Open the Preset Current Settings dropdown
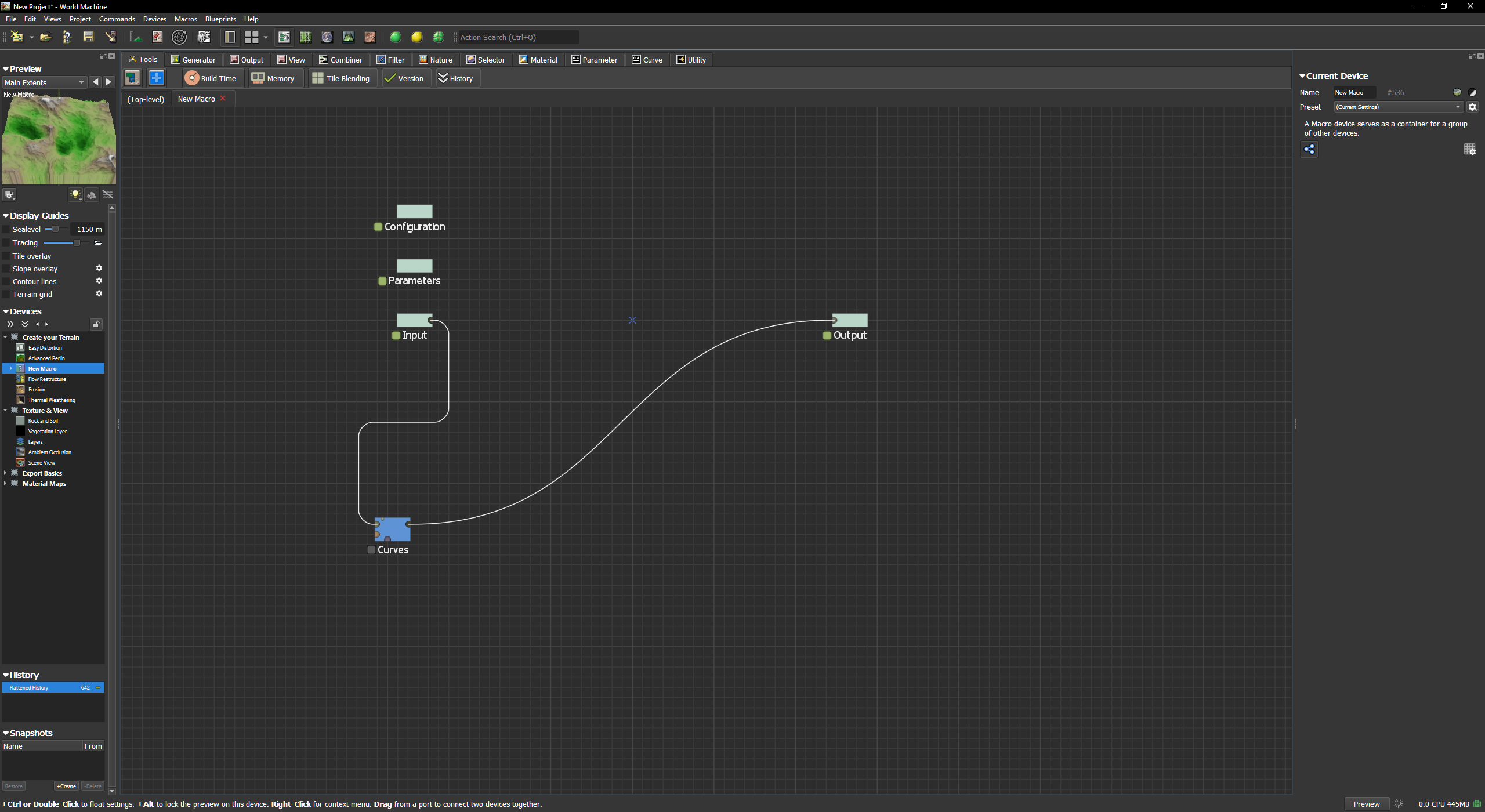The height and width of the screenshot is (812, 1485). 1398,107
